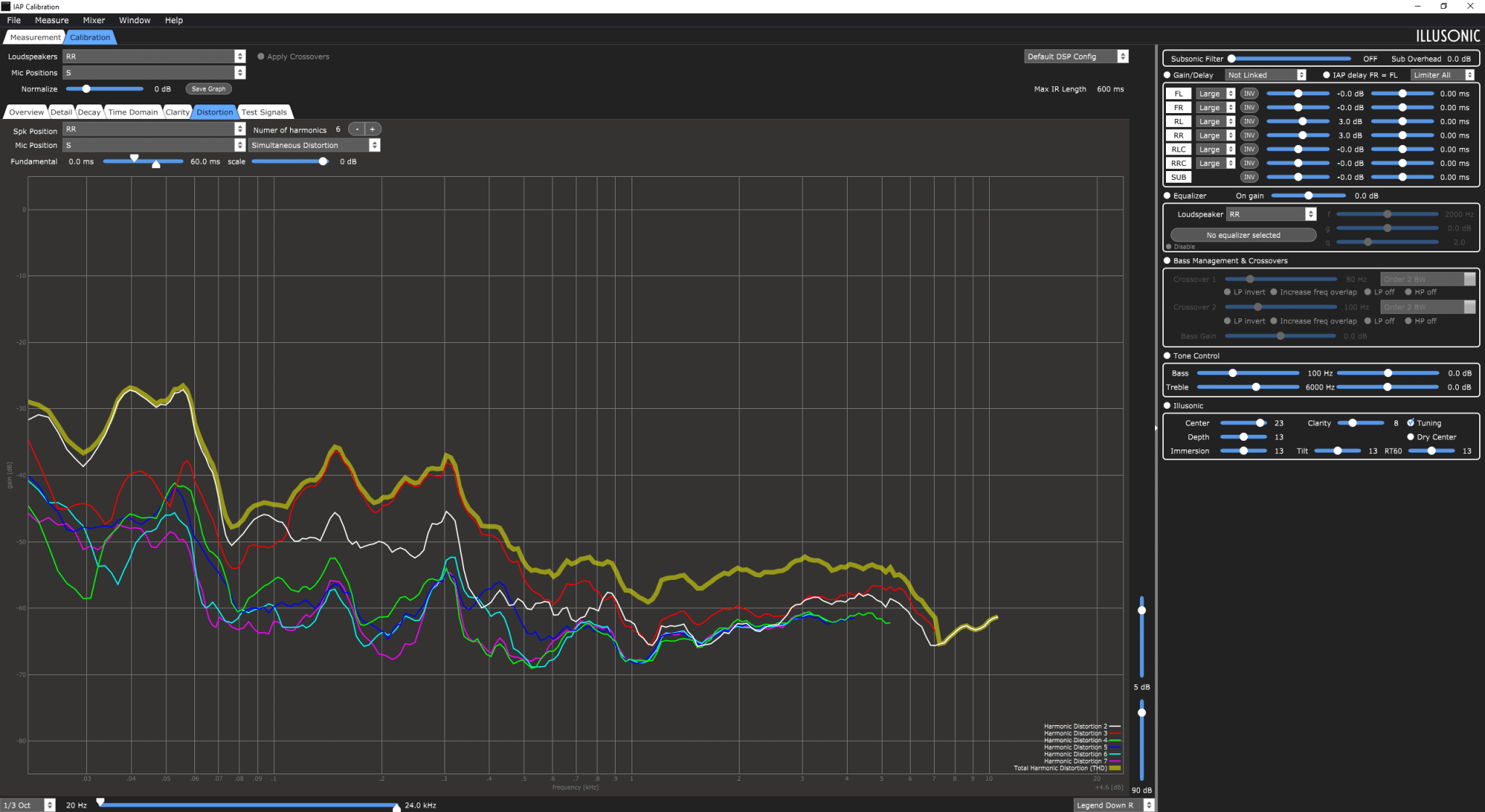Open the Legend Down R dropdown
The width and height of the screenshot is (1485, 812).
(1114, 805)
